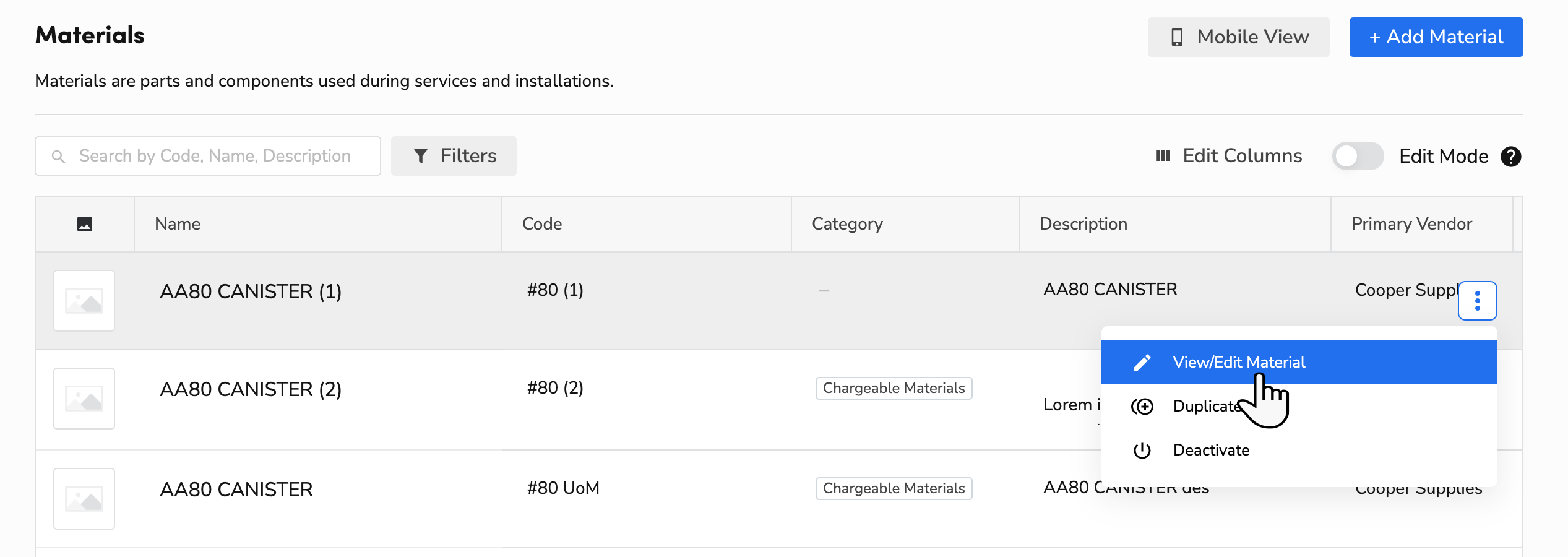Click the search magnifier icon
1568x557 pixels.
pyautogui.click(x=59, y=157)
